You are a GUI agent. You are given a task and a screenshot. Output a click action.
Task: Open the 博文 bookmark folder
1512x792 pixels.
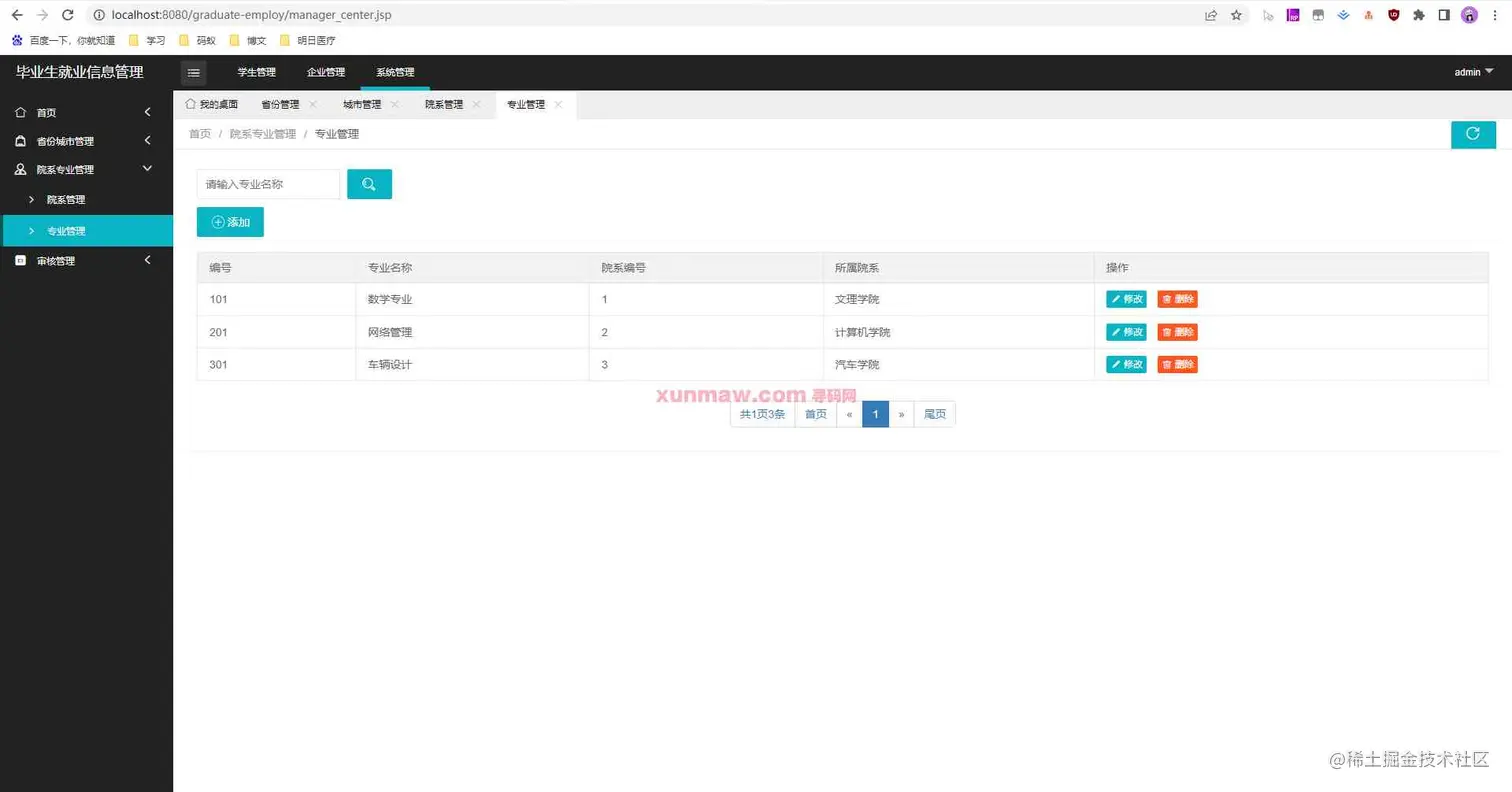point(248,41)
